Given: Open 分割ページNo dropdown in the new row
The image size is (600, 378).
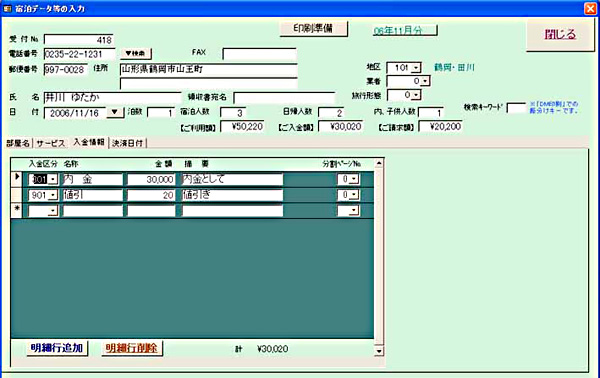Looking at the screenshot, I should click(x=354, y=210).
